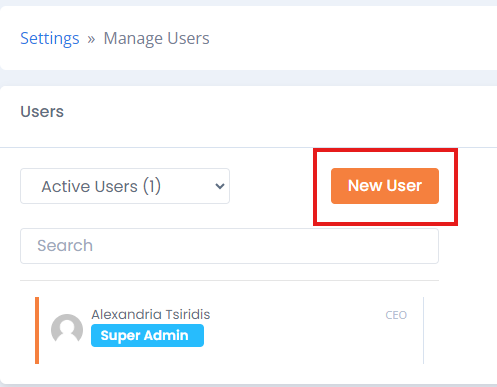
Task: Select the Alexandria Tsiridis name
Action: point(151,314)
